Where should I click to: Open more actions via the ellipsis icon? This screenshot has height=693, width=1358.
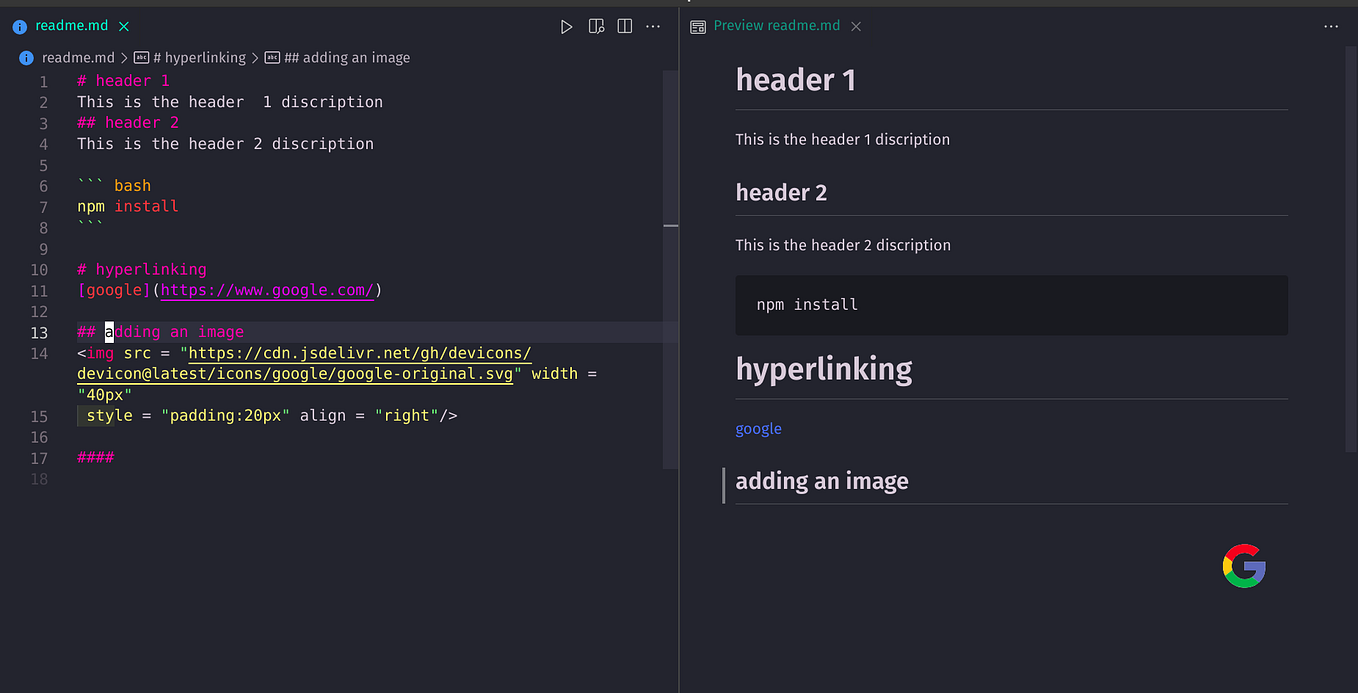[x=653, y=26]
